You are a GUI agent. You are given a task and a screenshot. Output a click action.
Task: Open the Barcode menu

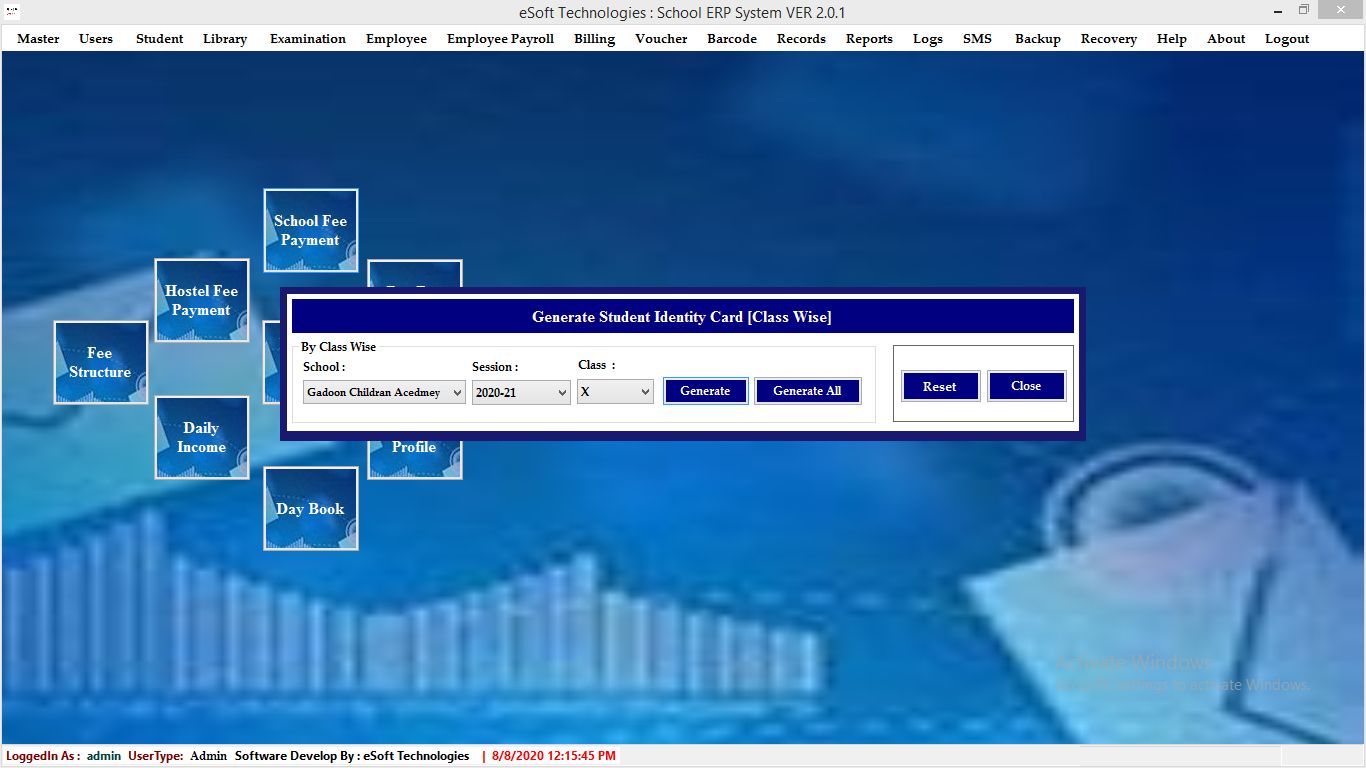pyautogui.click(x=732, y=39)
